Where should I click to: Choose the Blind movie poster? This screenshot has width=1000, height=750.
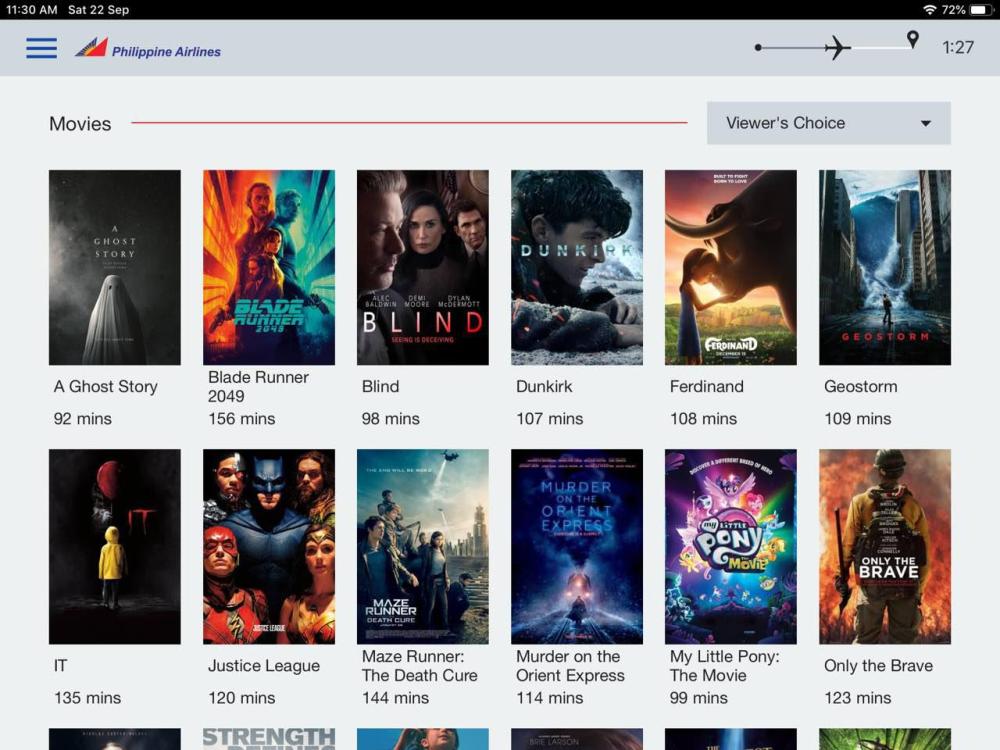pos(423,267)
